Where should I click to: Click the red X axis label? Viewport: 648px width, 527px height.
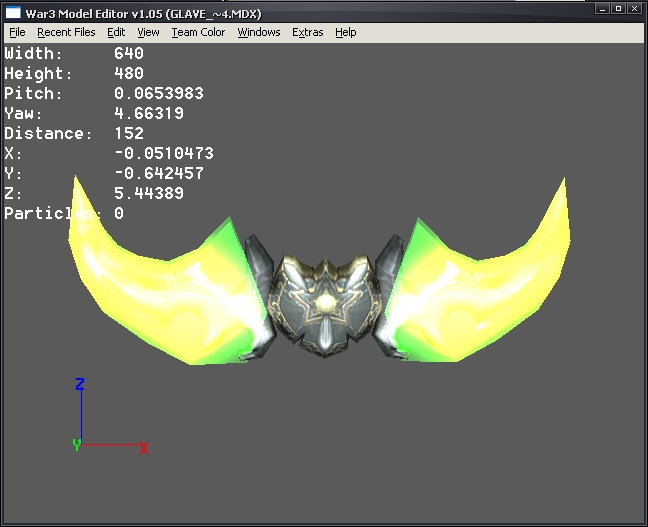pyautogui.click(x=144, y=448)
